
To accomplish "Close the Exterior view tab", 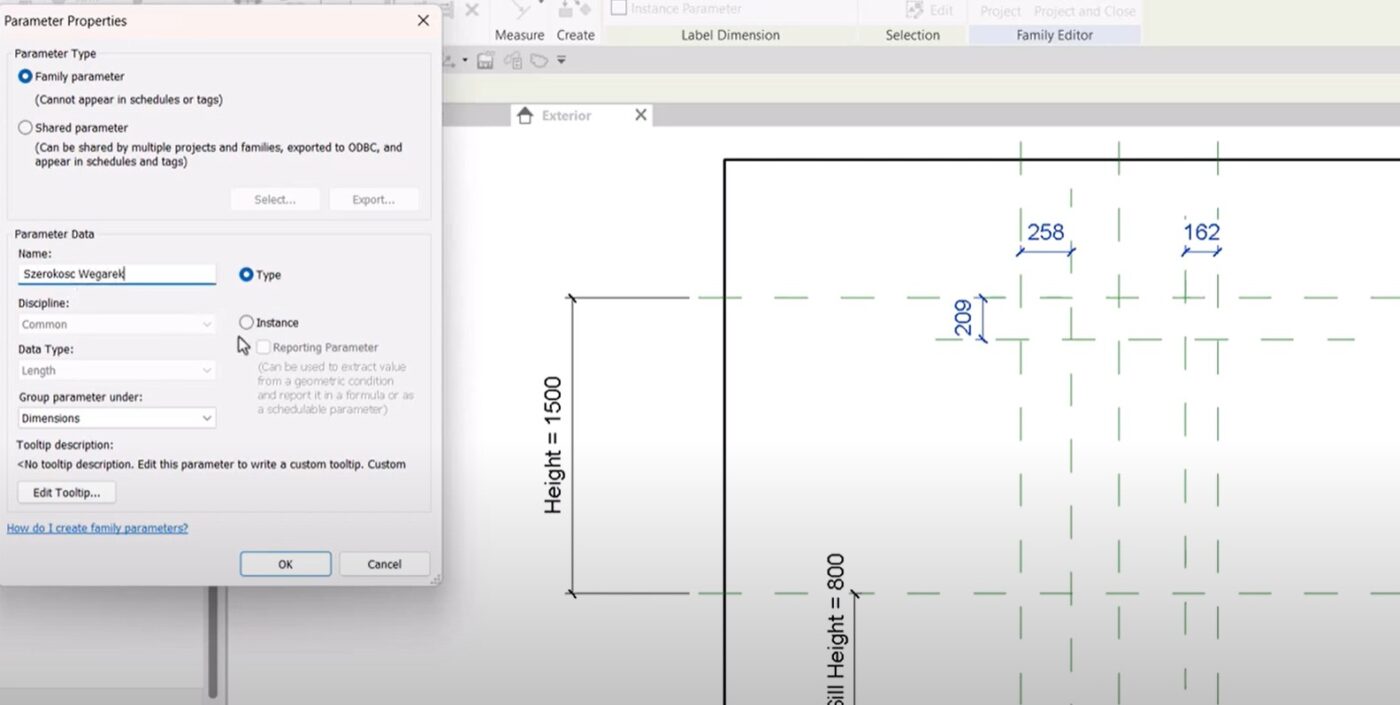I will [x=641, y=115].
